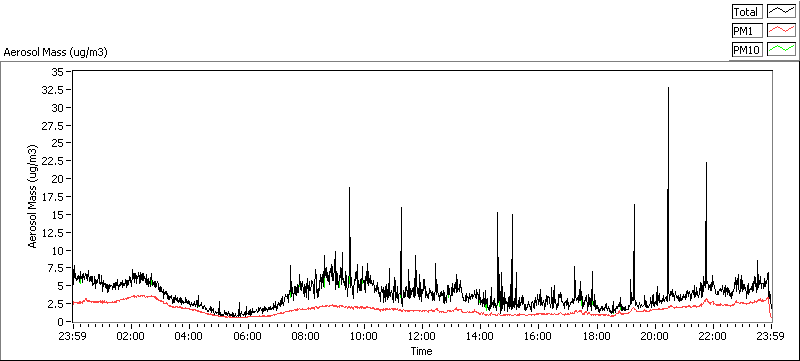The image size is (800, 361).
Task: Click the spike peak near 09:30 at 18.5
Action: tap(349, 188)
